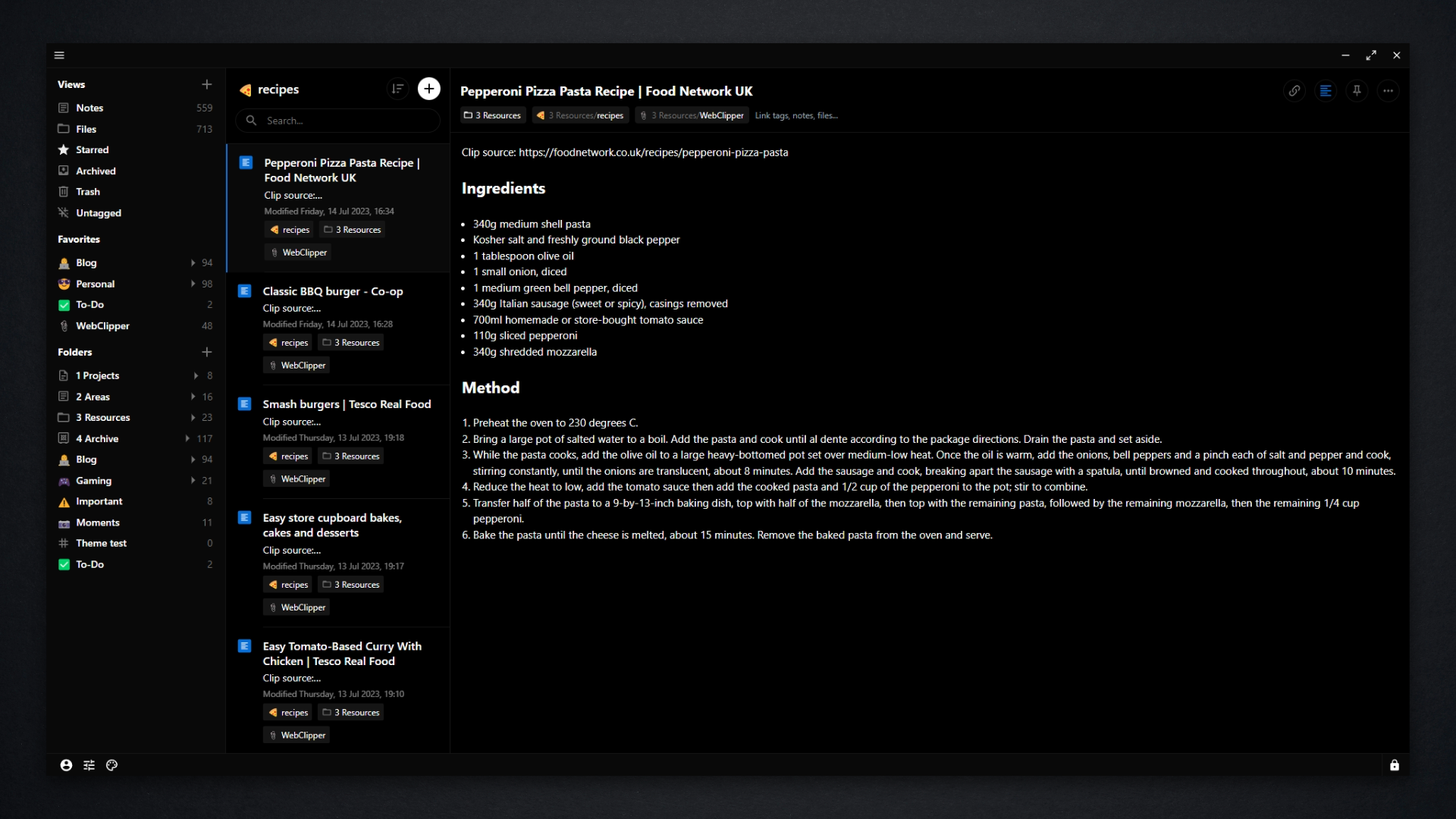The image size is (1456, 819).
Task: Pin the current note
Action: click(1357, 91)
